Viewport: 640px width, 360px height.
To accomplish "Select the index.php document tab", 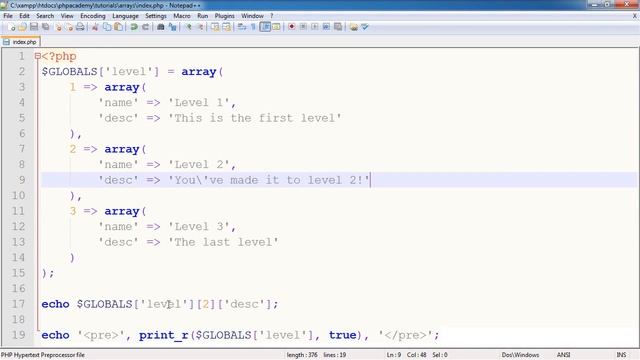I will coord(20,42).
